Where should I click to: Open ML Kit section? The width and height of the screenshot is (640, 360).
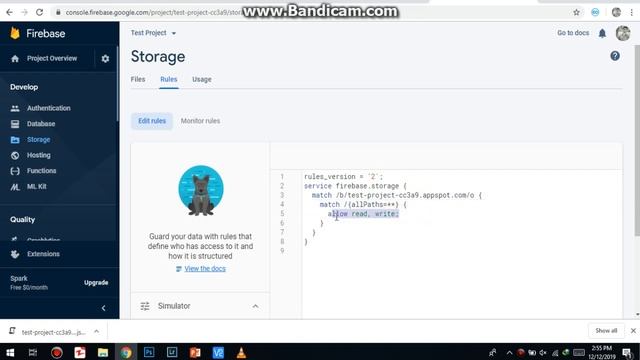(x=36, y=187)
